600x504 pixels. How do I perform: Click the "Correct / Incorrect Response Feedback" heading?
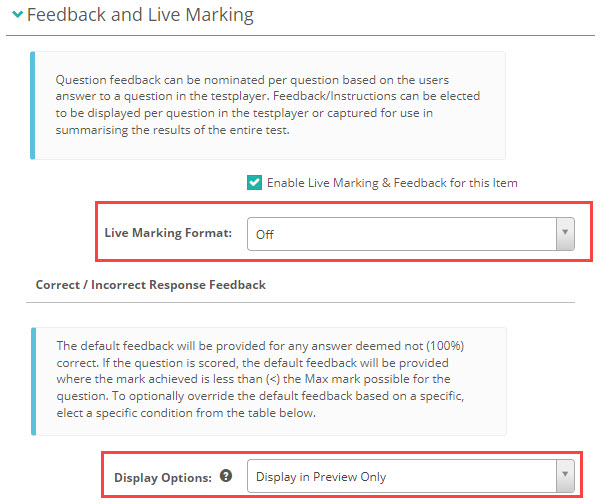[150, 285]
